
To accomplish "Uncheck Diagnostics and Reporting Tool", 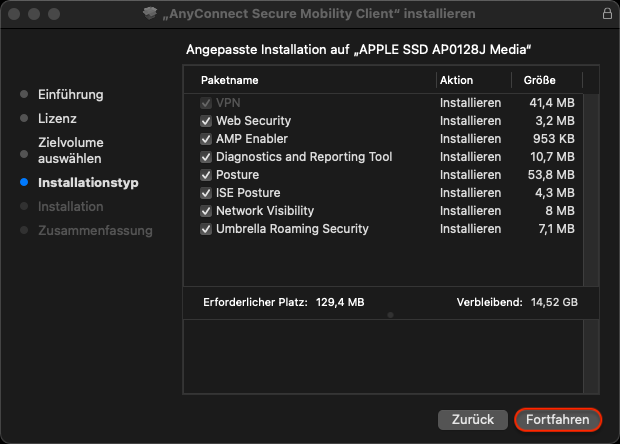I will click(206, 157).
